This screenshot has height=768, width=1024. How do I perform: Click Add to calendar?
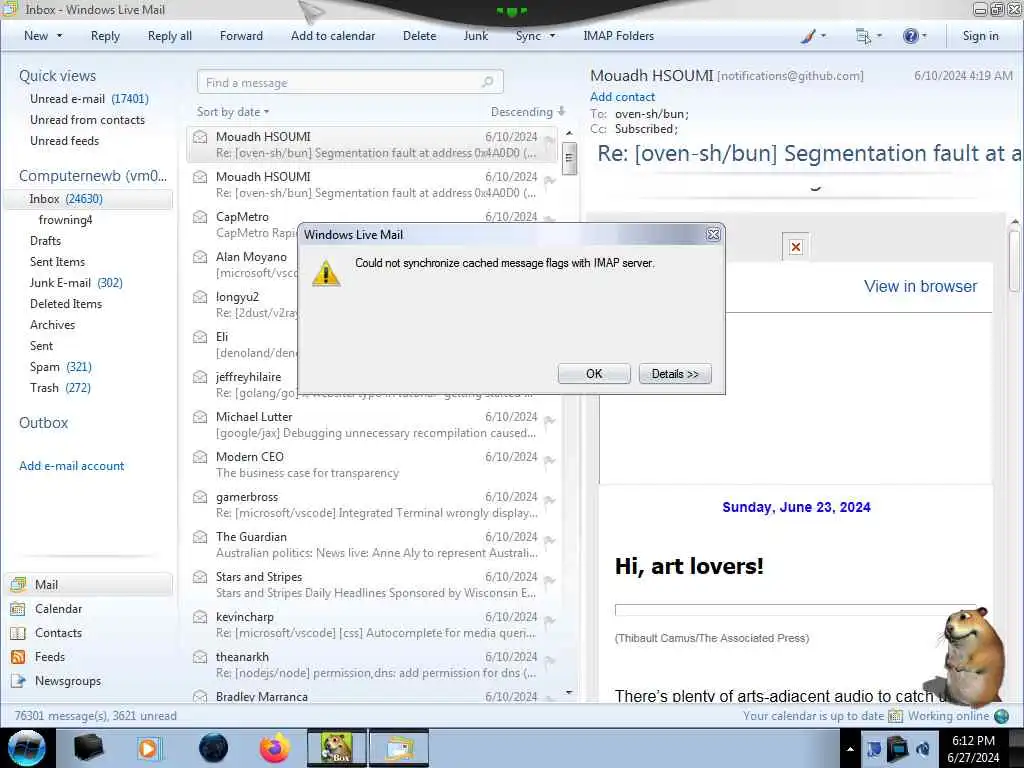tap(333, 36)
